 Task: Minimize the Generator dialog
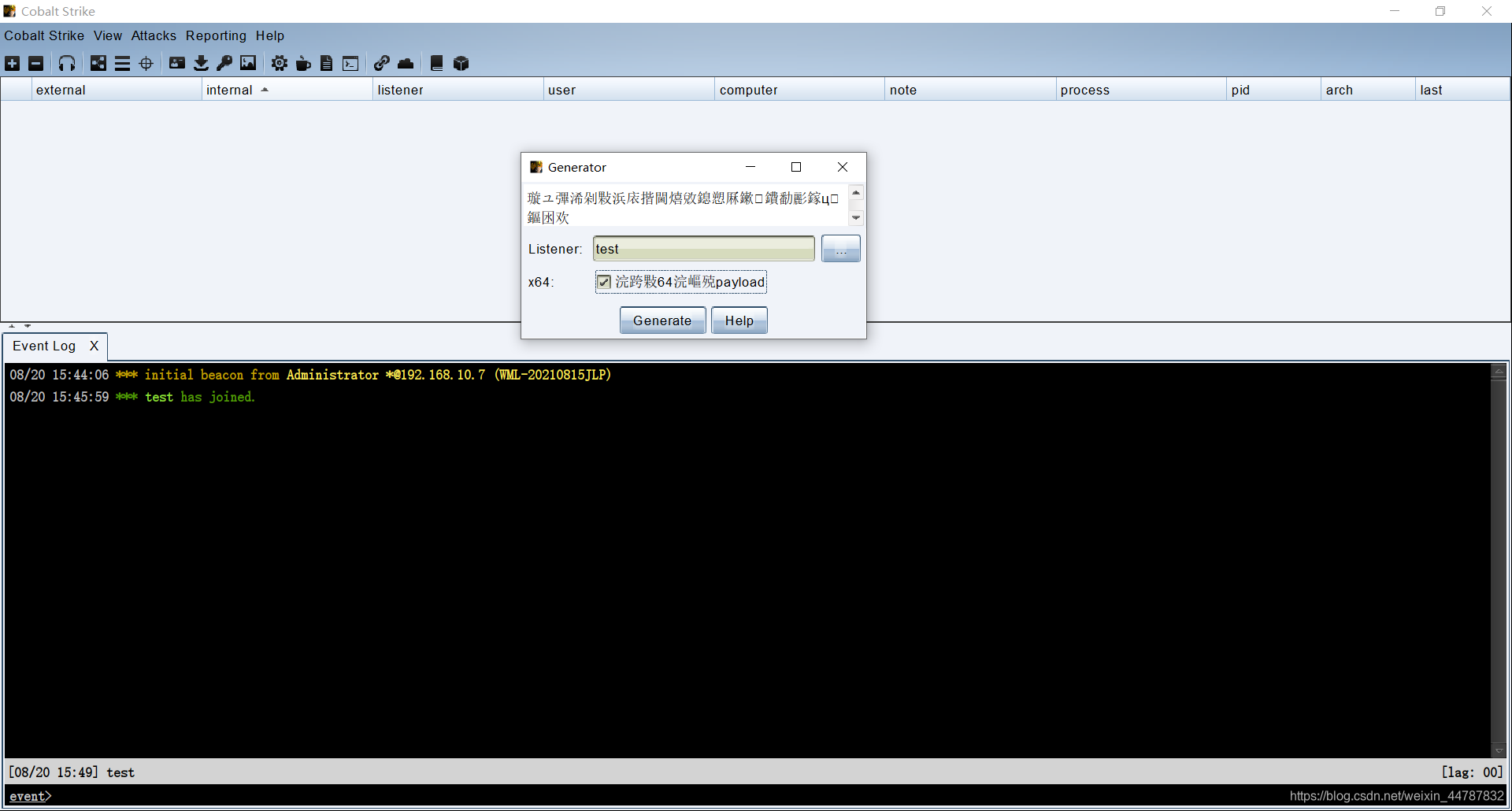point(750,167)
